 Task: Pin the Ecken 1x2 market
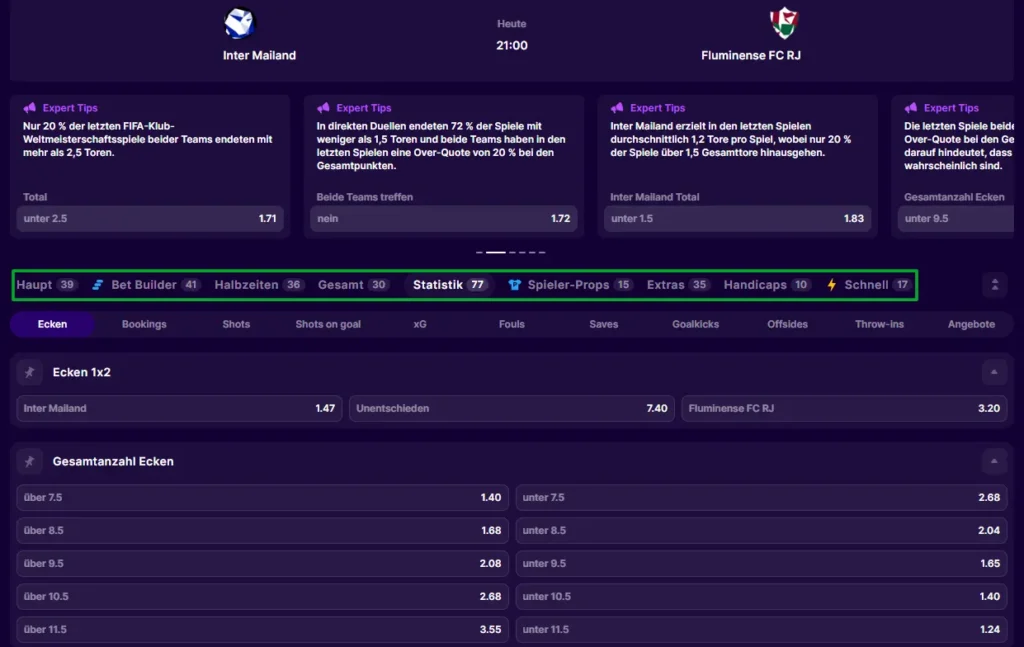coord(29,372)
